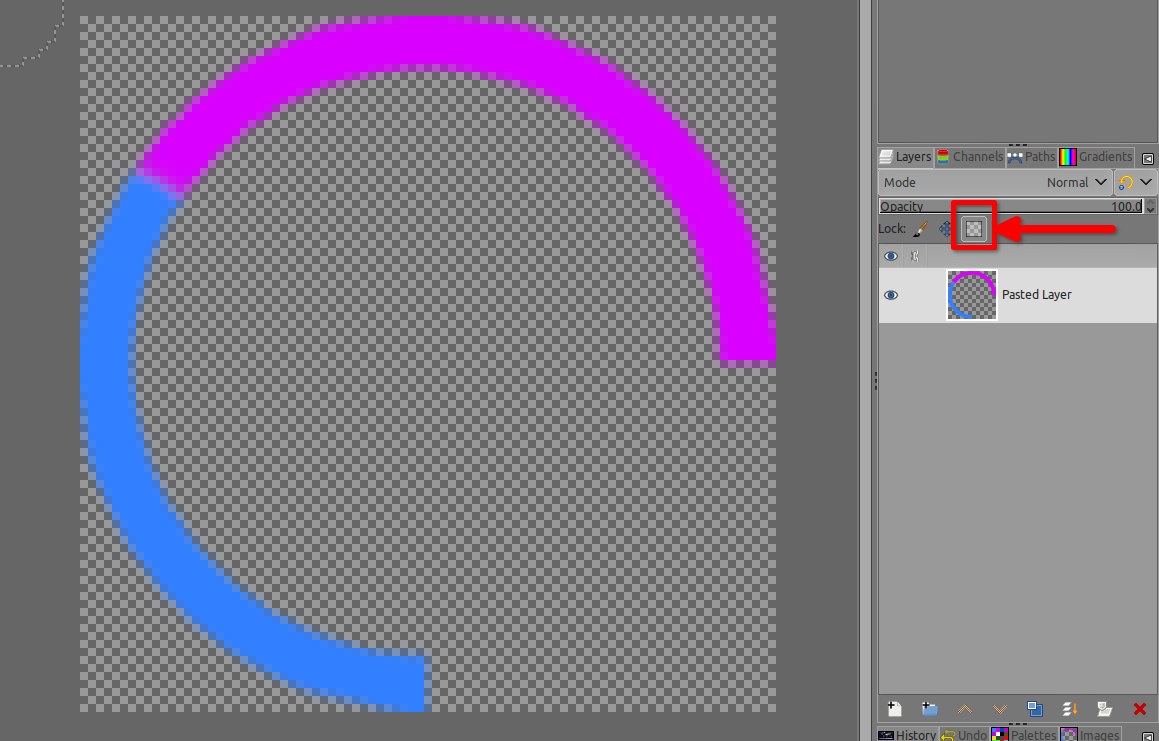The image size is (1159, 741).
Task: Toggle lock pixels paintbrush icon
Action: (x=920, y=229)
